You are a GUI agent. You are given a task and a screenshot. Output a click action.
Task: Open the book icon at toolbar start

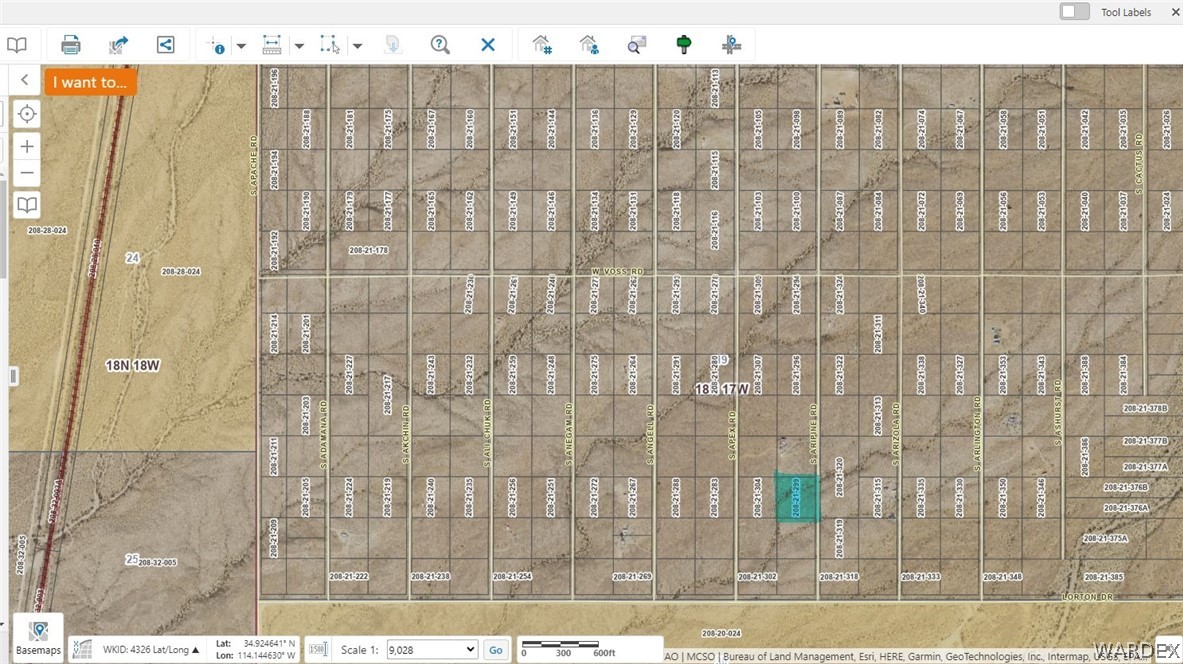click(17, 45)
